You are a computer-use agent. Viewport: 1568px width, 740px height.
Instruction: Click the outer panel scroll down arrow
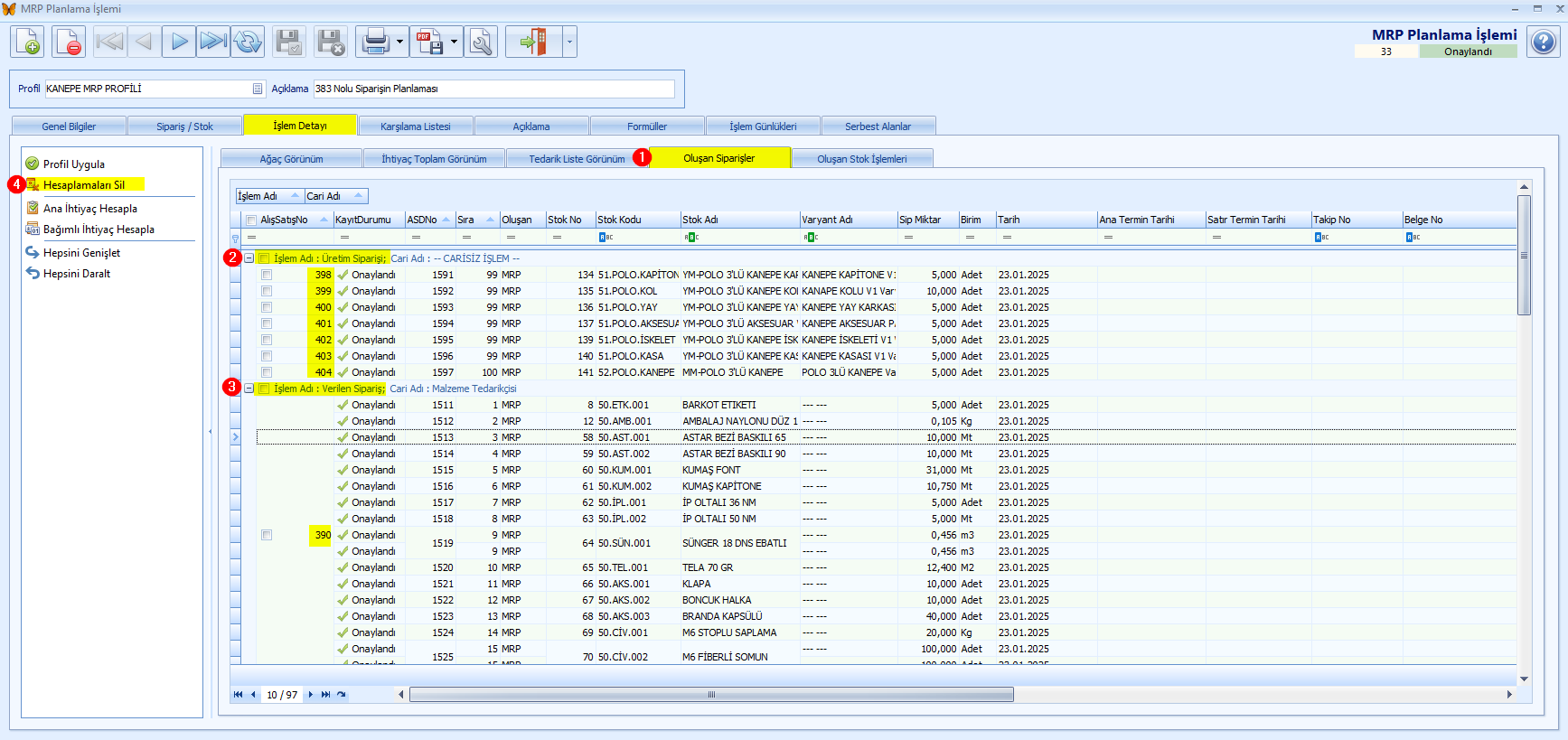click(1524, 679)
